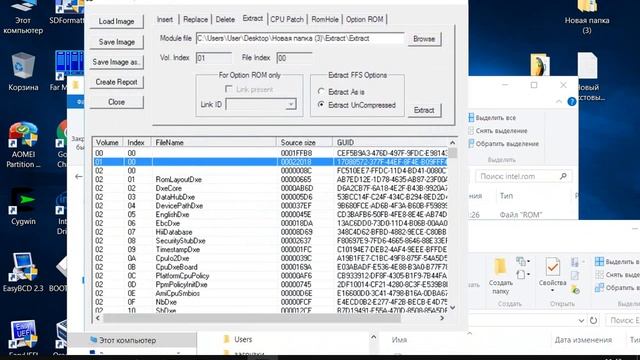Click the horizontal scrollbar right arrow in the module list

click(442, 318)
